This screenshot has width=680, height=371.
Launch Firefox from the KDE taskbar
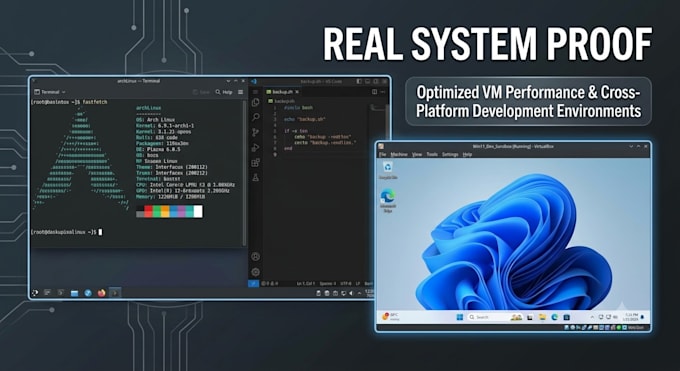101,293
